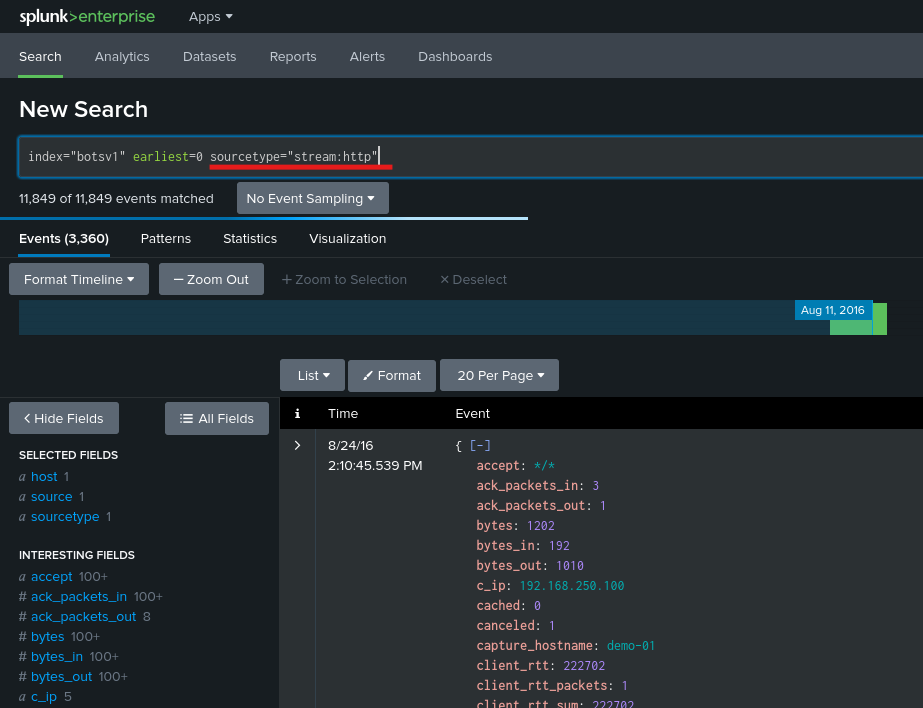923x708 pixels.
Task: Collapse the JSON event with [-] toggle
Action: (x=480, y=446)
